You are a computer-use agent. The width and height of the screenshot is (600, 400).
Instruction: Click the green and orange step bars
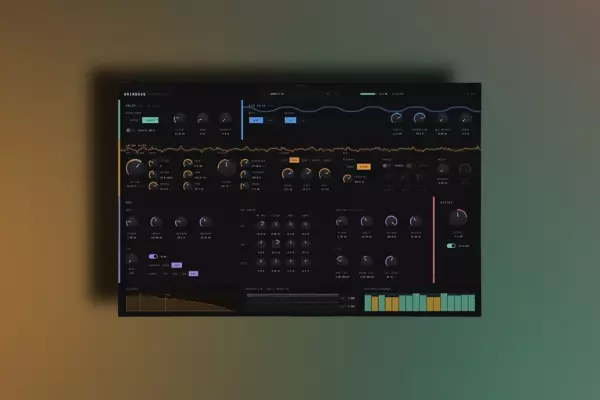coord(420,302)
